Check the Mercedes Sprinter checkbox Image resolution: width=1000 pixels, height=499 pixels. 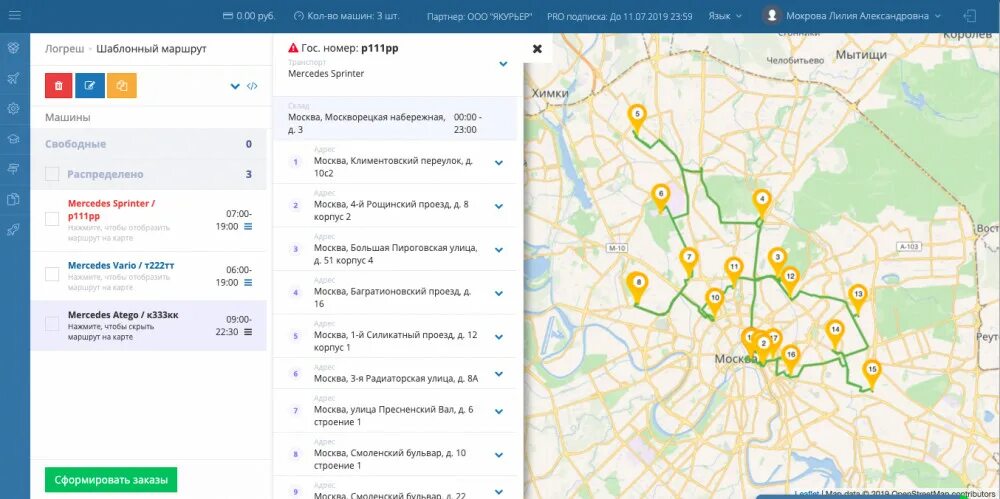(52, 219)
